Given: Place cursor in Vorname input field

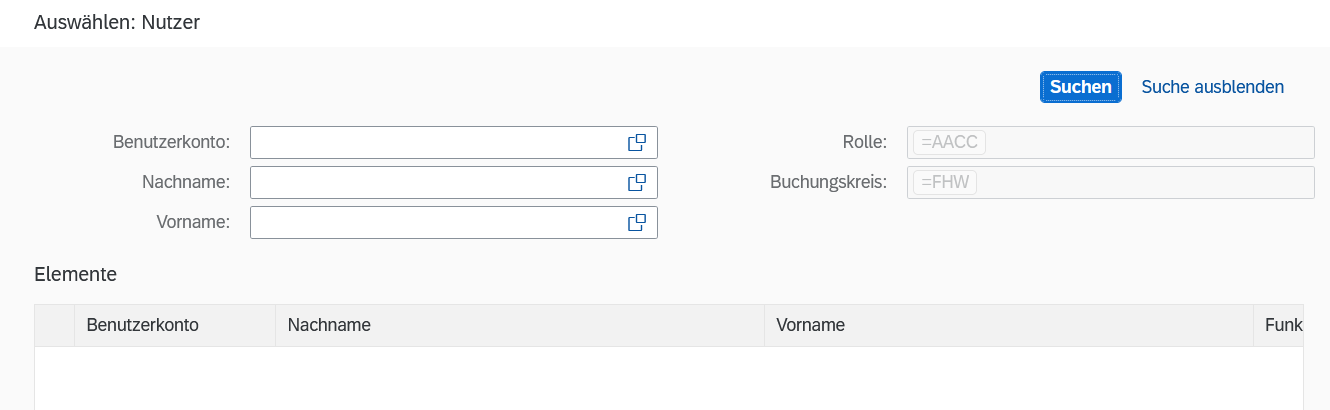Looking at the screenshot, I should pyautogui.click(x=435, y=223).
